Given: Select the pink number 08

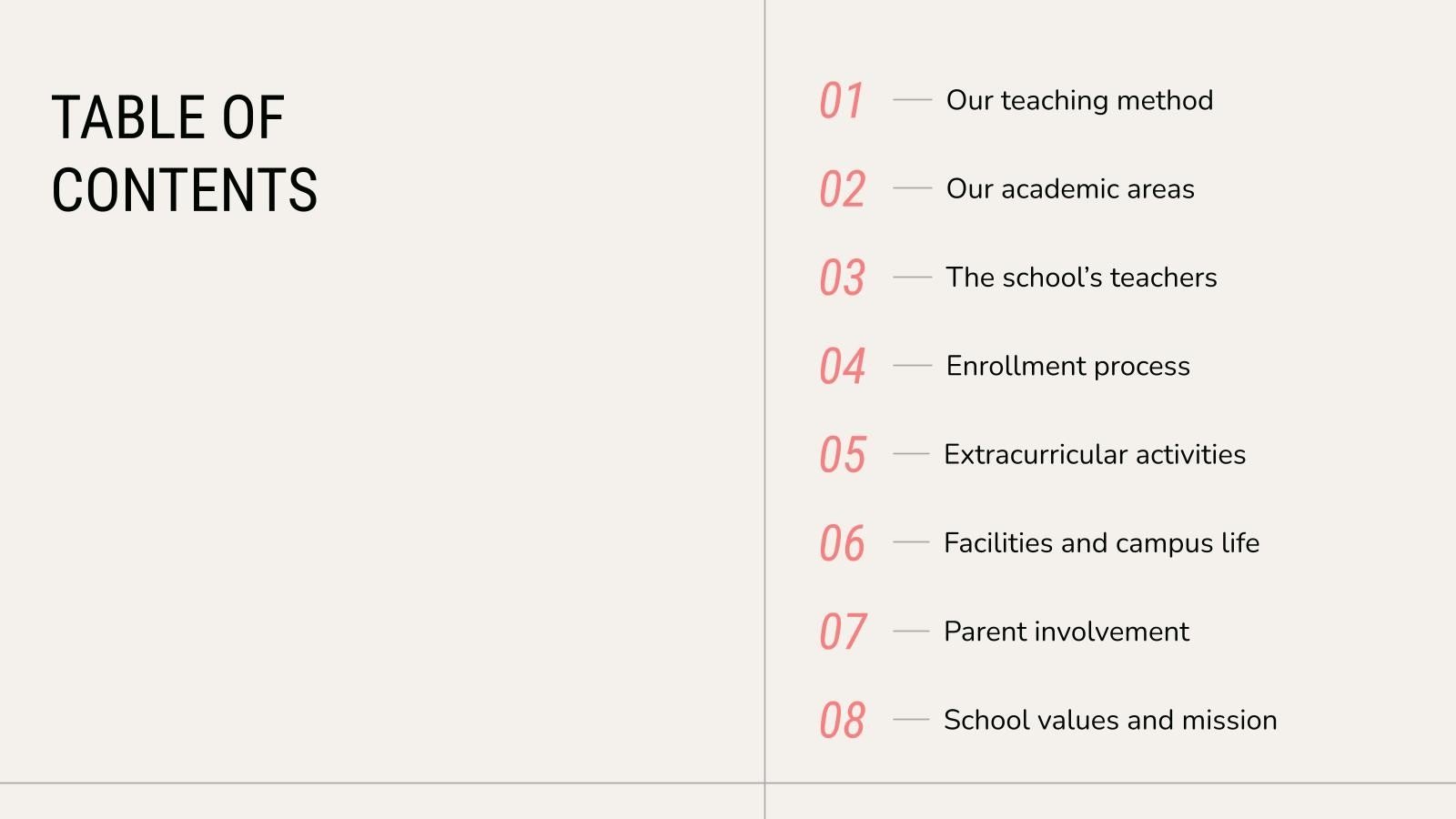Looking at the screenshot, I should click(x=842, y=721).
